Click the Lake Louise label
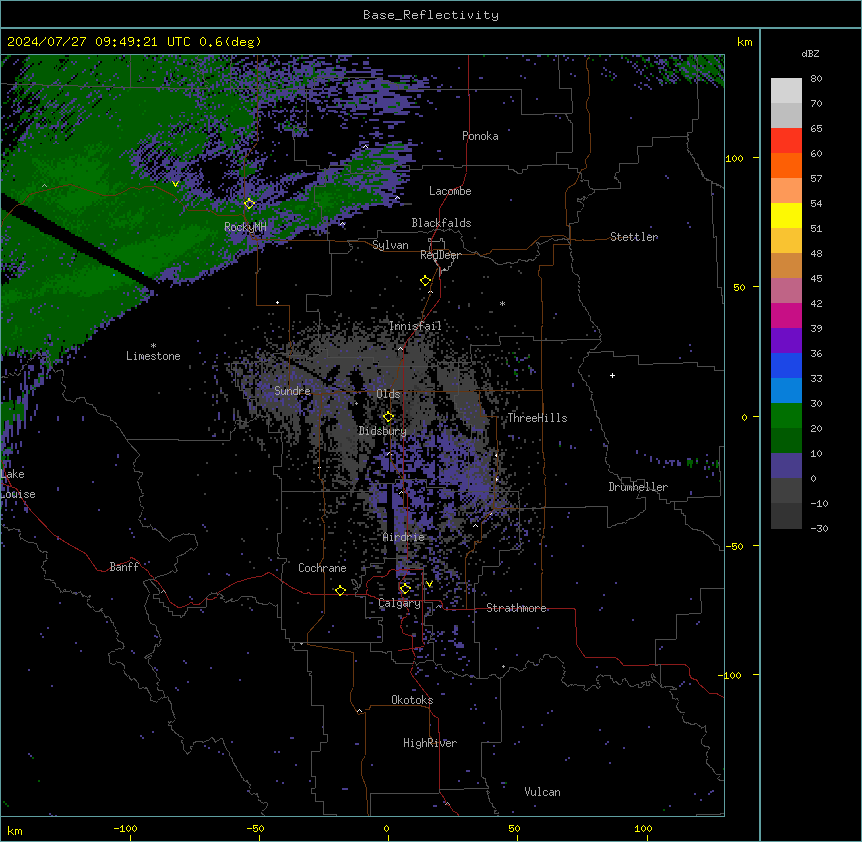 point(18,484)
